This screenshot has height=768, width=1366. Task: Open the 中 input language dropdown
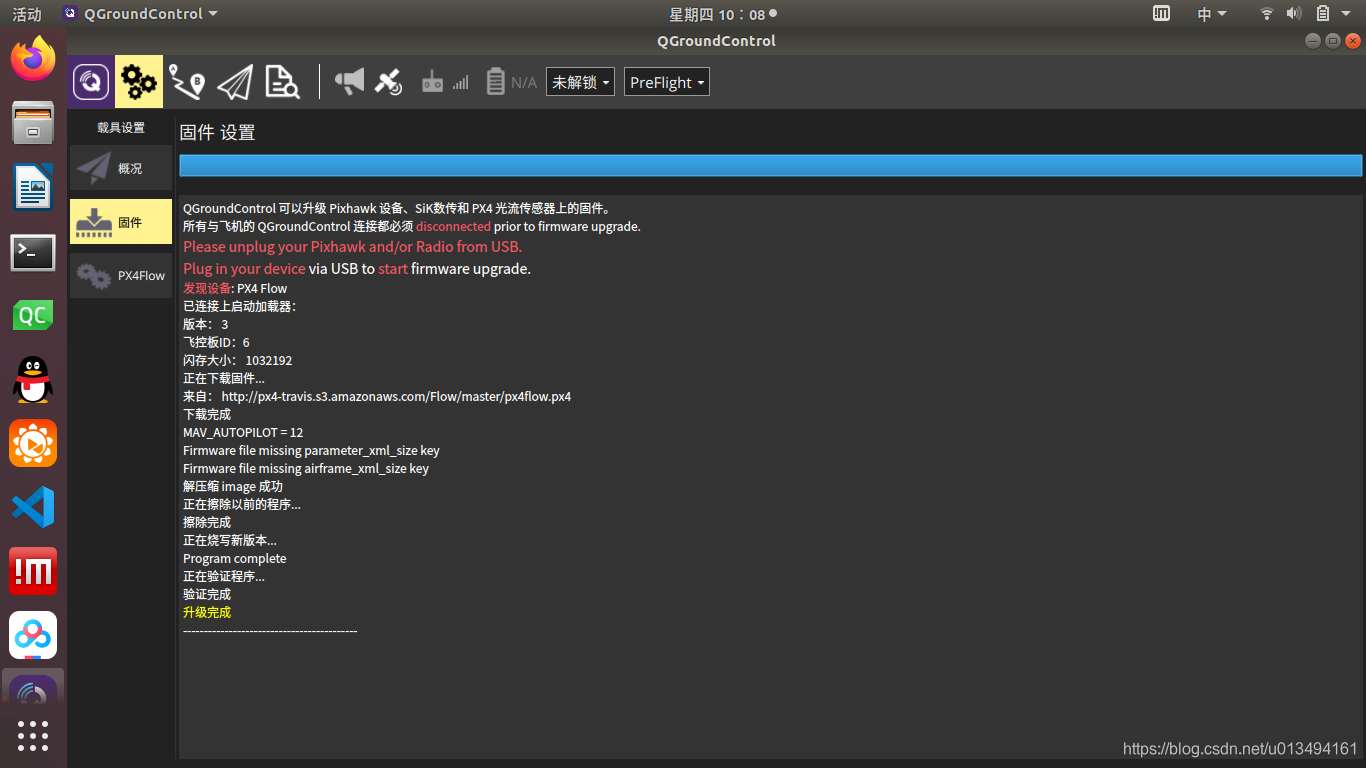click(1212, 14)
